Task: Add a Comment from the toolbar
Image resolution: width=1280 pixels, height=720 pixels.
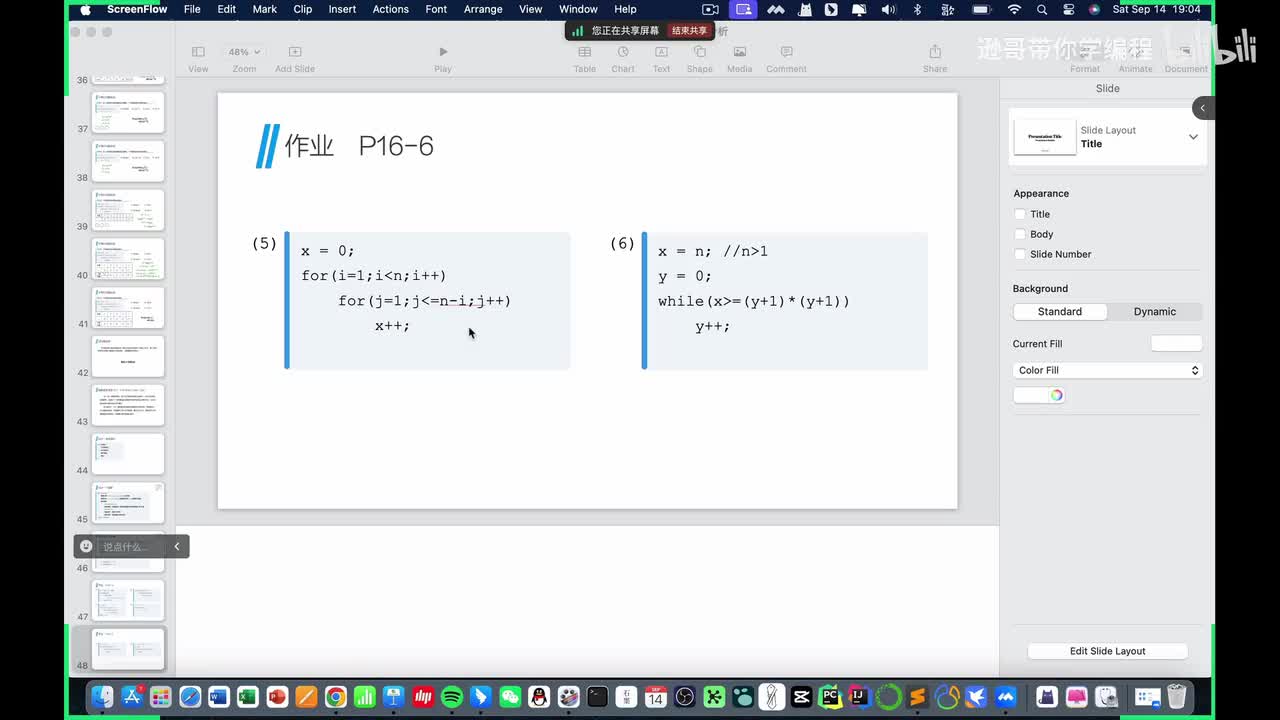Action: click(786, 58)
